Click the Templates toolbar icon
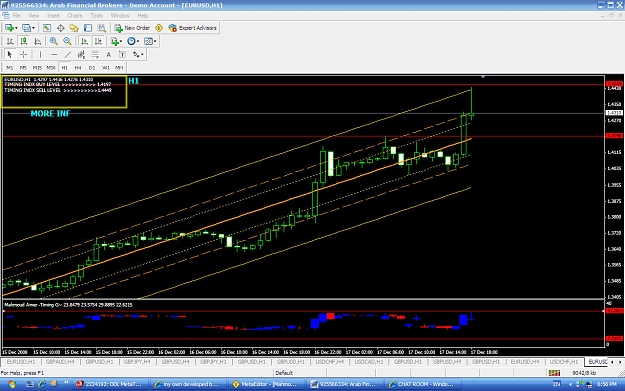This screenshot has height=391, width=625. pos(148,41)
